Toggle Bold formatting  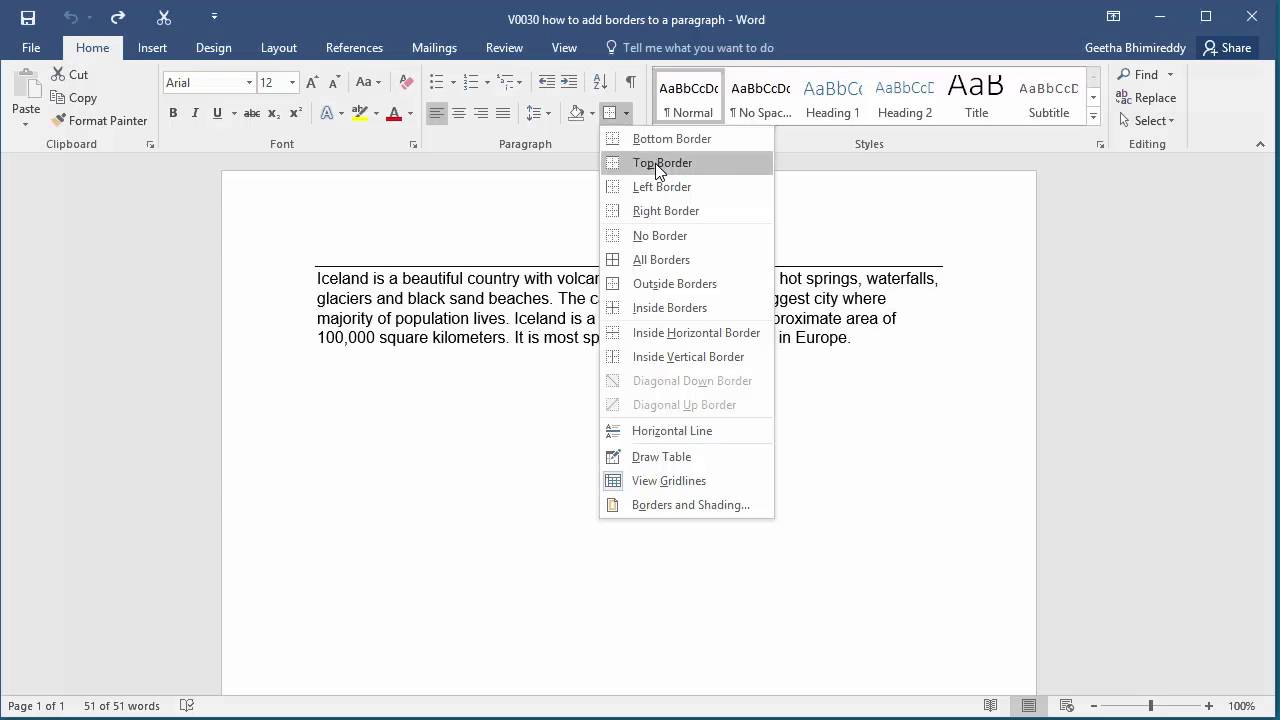173,113
